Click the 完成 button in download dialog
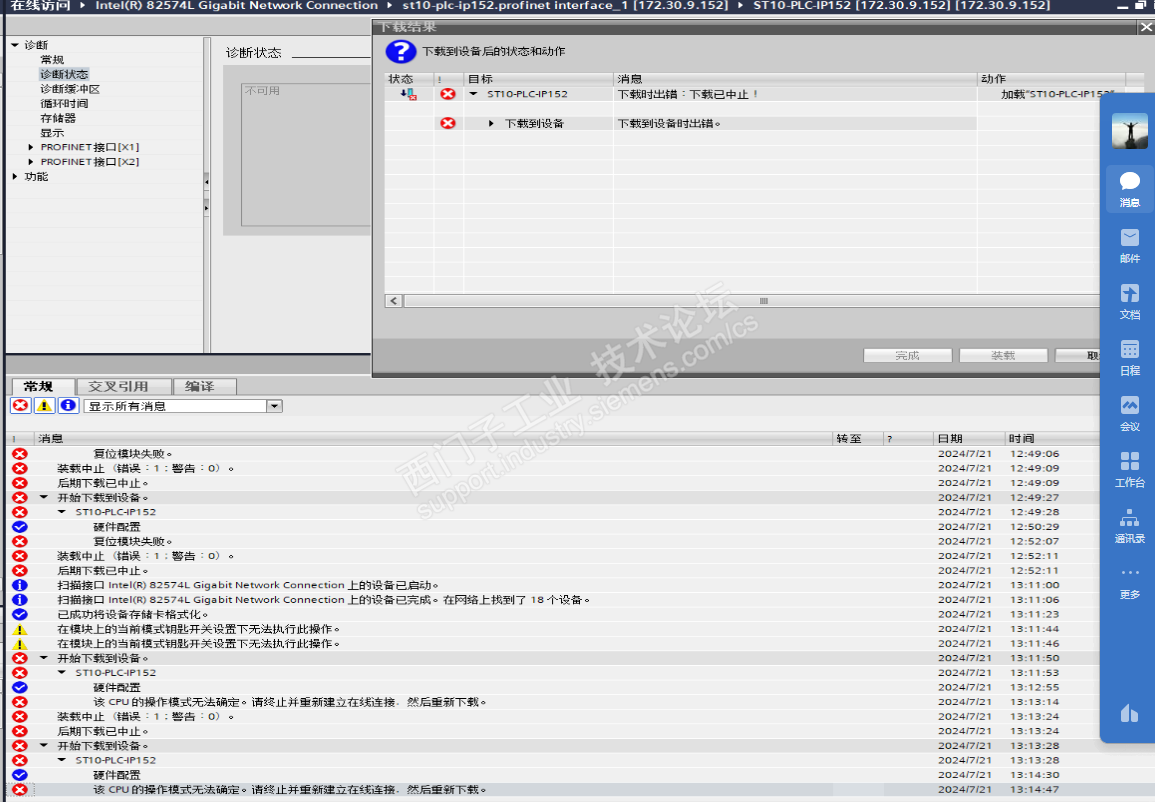Screen dimensions: 1155x802 (908, 356)
